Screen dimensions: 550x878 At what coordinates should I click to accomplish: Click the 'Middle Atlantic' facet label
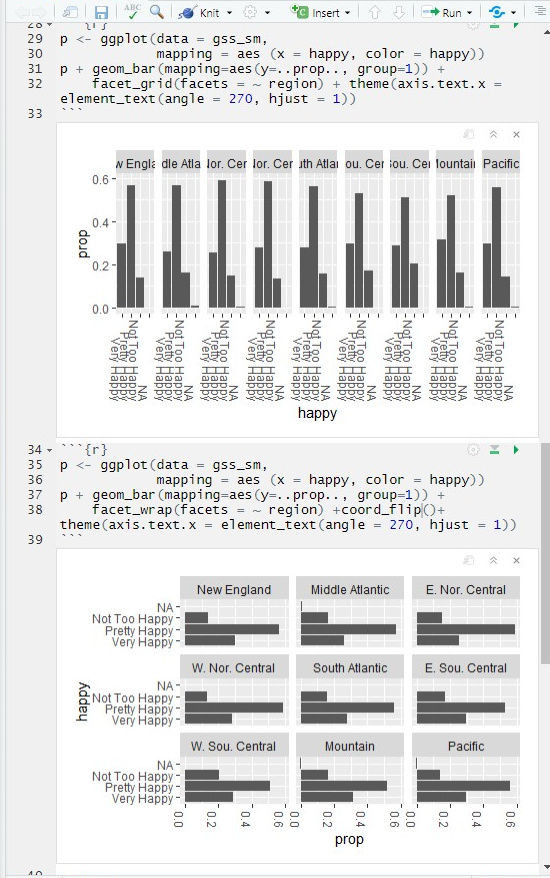tap(350, 590)
